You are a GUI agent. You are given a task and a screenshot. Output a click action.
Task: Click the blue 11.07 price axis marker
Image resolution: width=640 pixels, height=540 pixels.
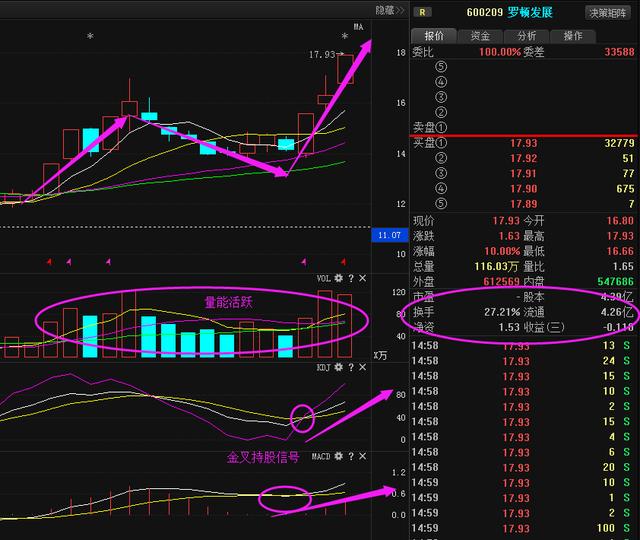tap(388, 235)
